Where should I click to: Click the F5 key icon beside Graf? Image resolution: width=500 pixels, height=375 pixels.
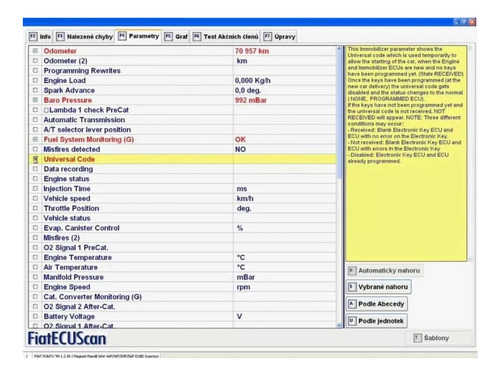168,36
